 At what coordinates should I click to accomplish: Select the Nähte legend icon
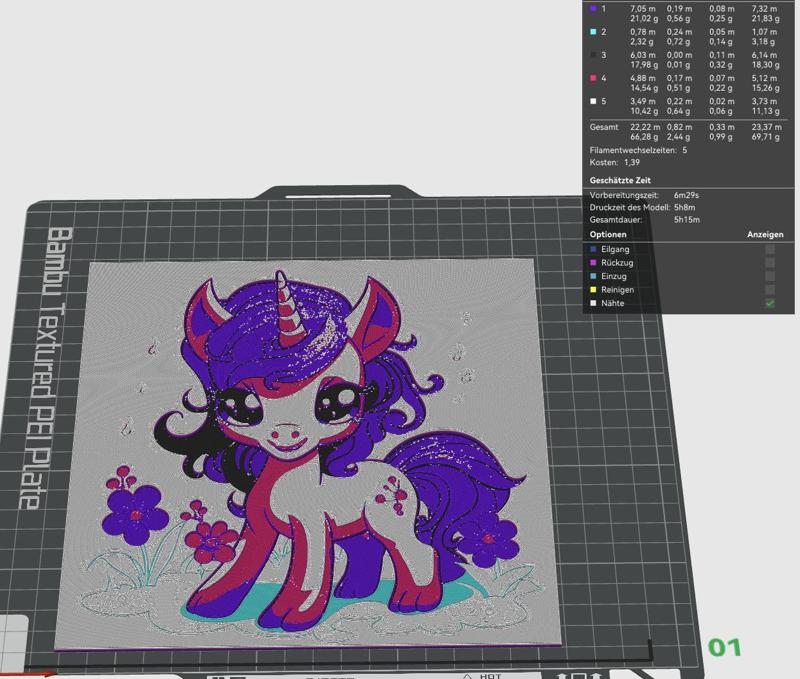tap(594, 302)
